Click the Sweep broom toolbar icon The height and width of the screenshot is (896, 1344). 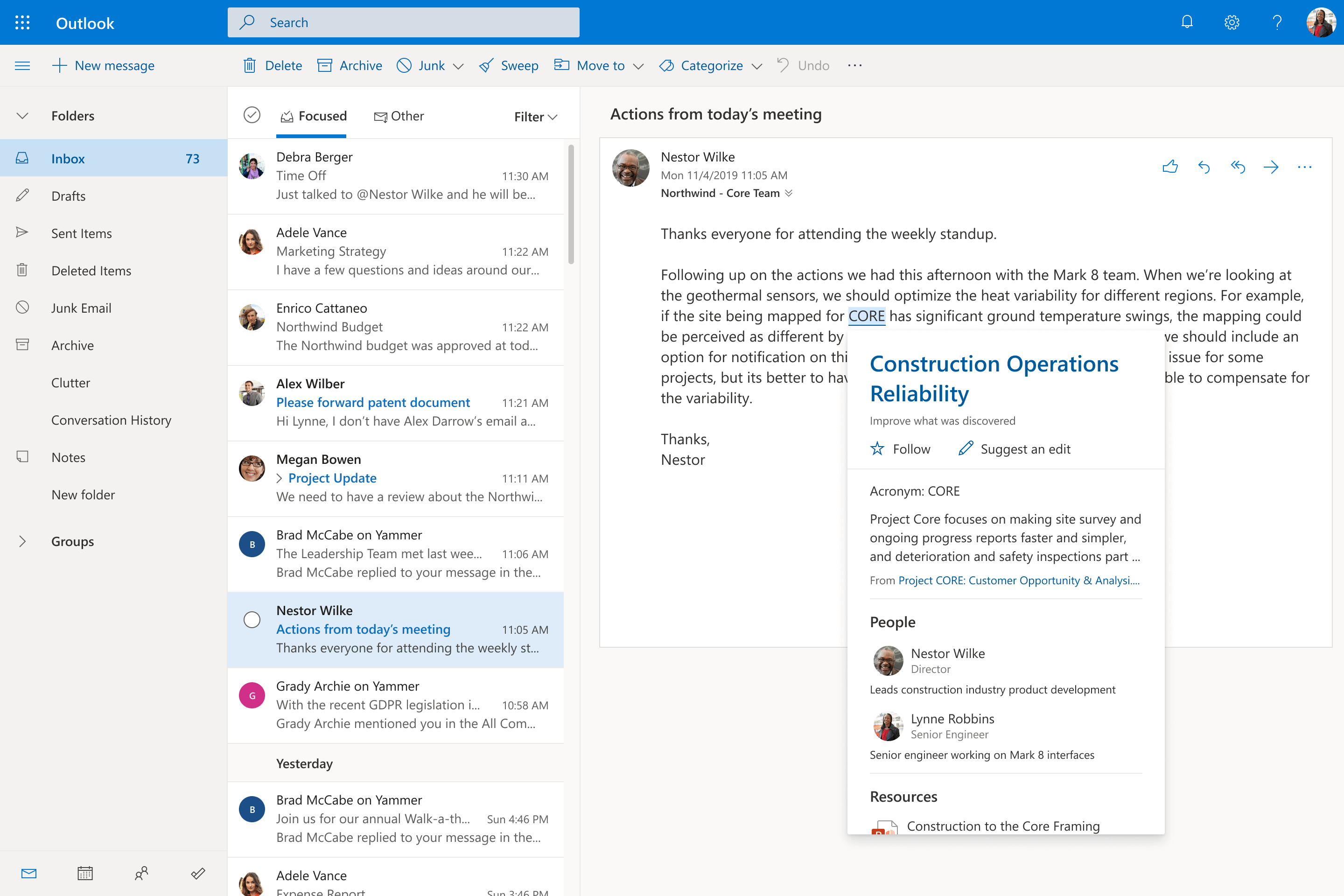486,66
